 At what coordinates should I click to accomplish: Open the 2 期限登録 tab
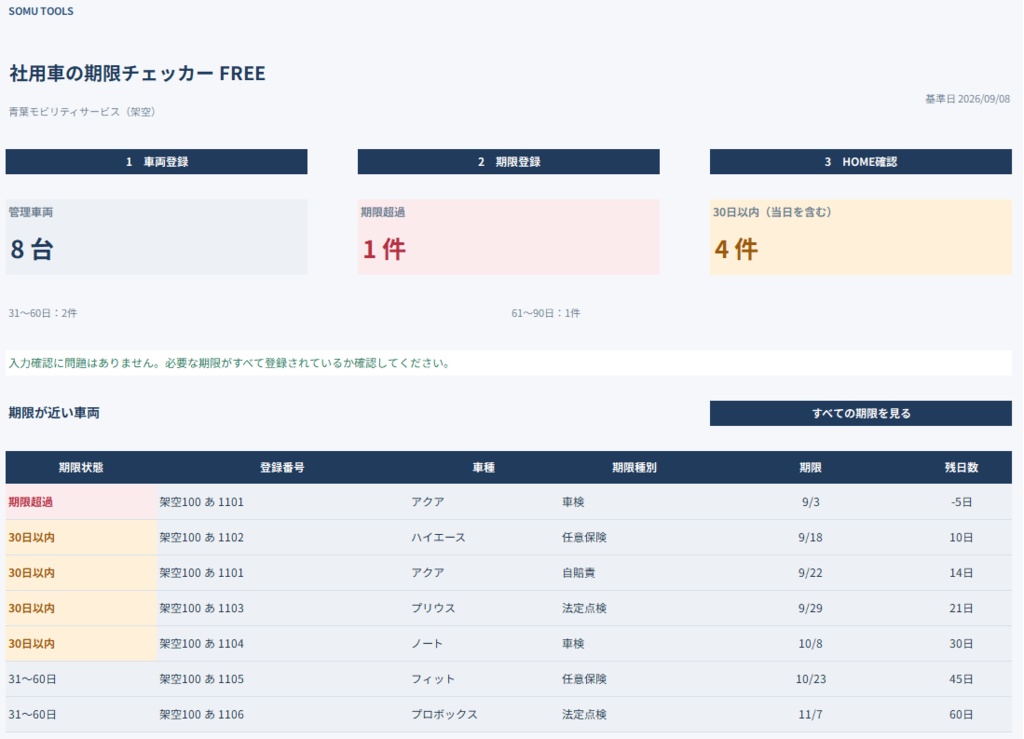pos(508,161)
